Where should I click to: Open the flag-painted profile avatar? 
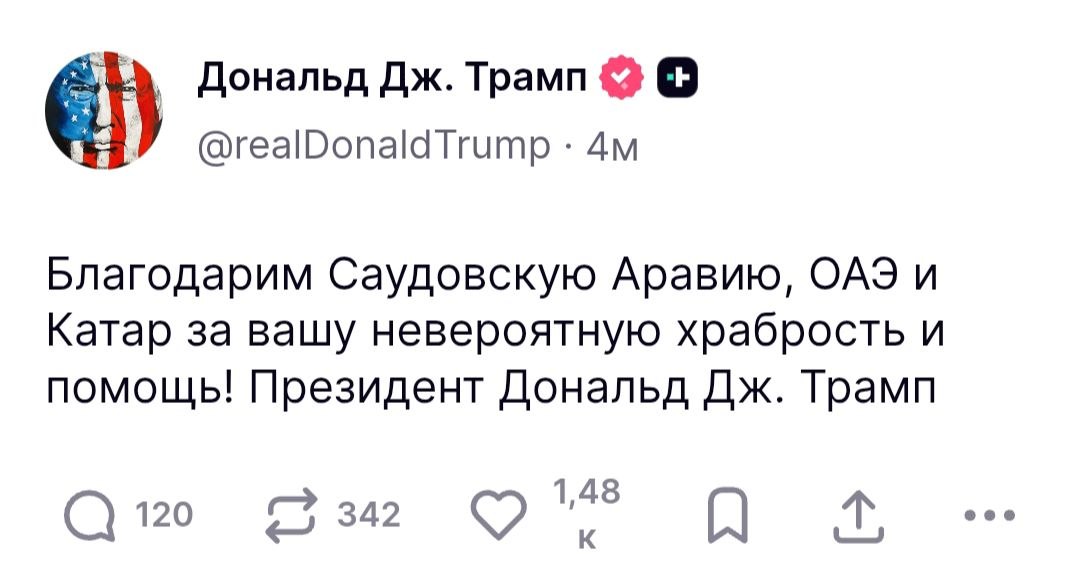pyautogui.click(x=110, y=108)
